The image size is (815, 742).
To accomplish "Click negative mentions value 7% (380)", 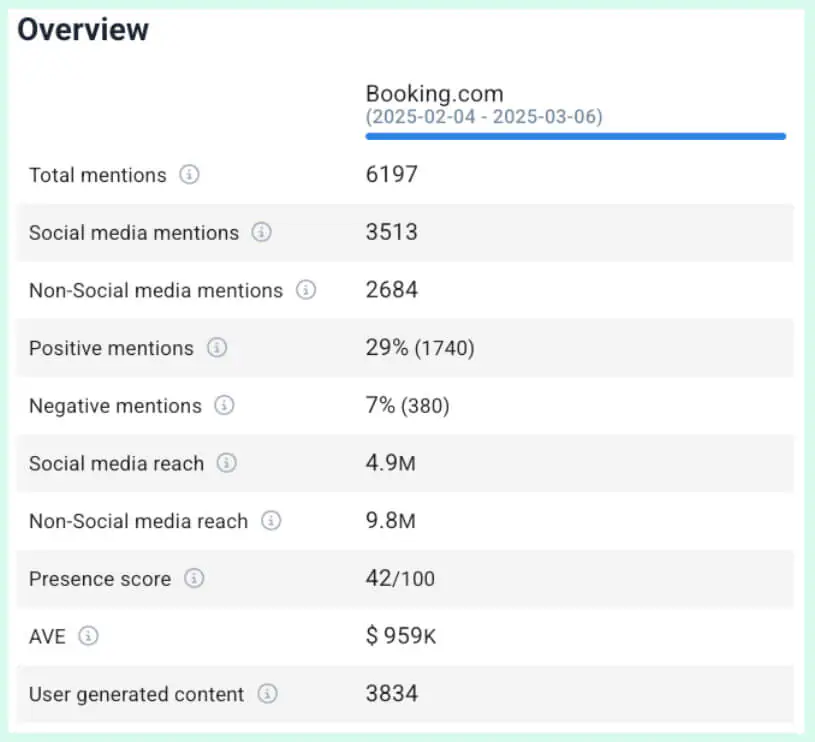I will click(408, 405).
